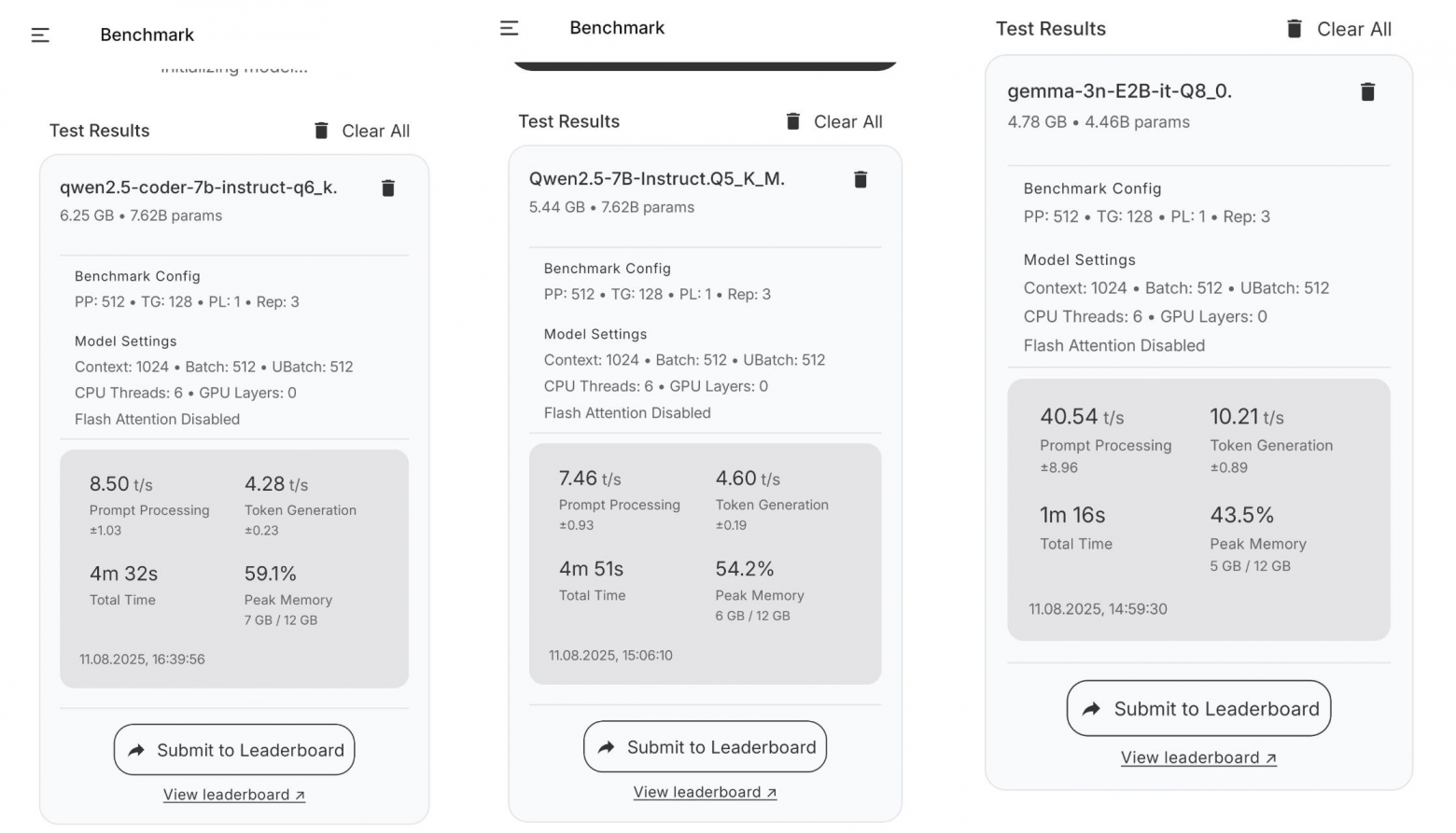Open the hamburger menu beside left Benchmark title
The width and height of the screenshot is (1456, 833).
click(x=40, y=35)
